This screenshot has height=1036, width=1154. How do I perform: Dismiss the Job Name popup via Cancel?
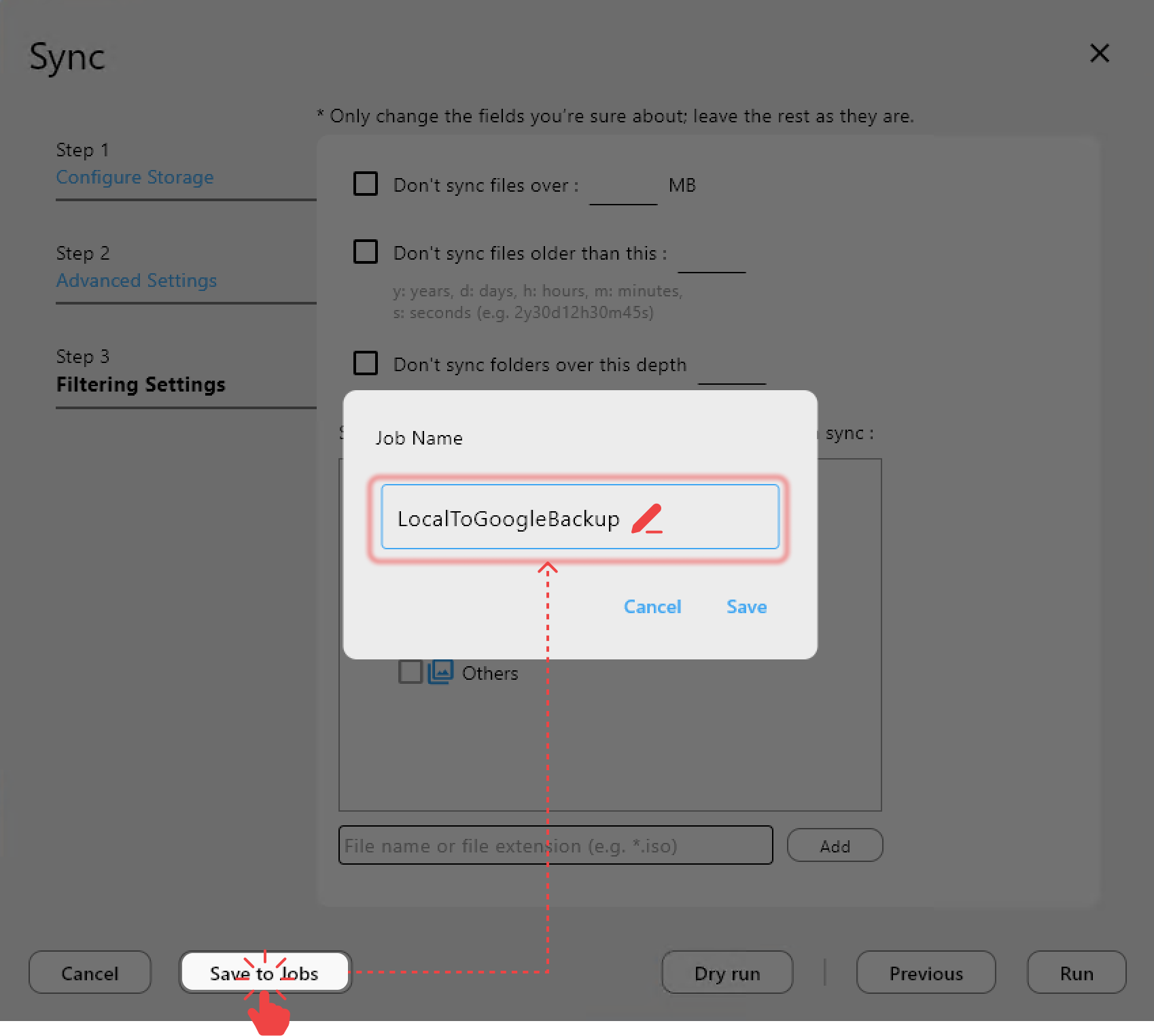652,606
